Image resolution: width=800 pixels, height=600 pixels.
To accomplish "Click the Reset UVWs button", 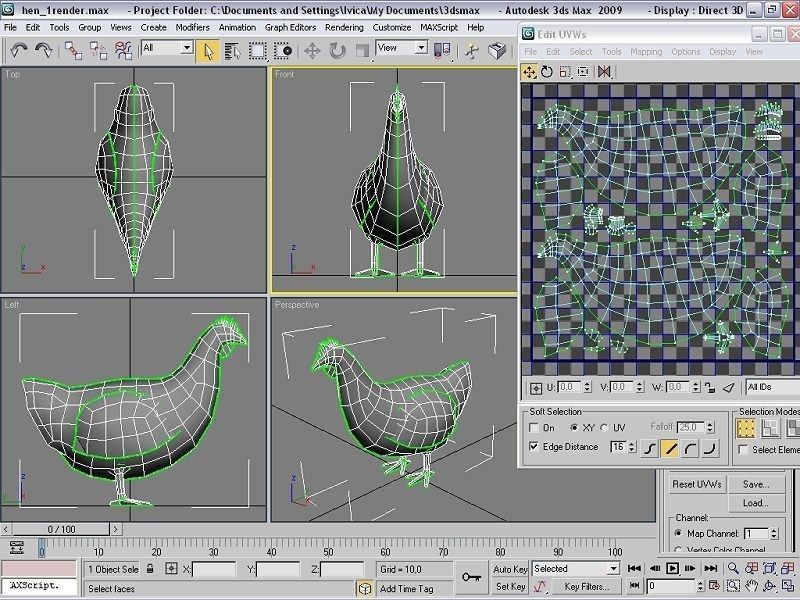I will [696, 484].
